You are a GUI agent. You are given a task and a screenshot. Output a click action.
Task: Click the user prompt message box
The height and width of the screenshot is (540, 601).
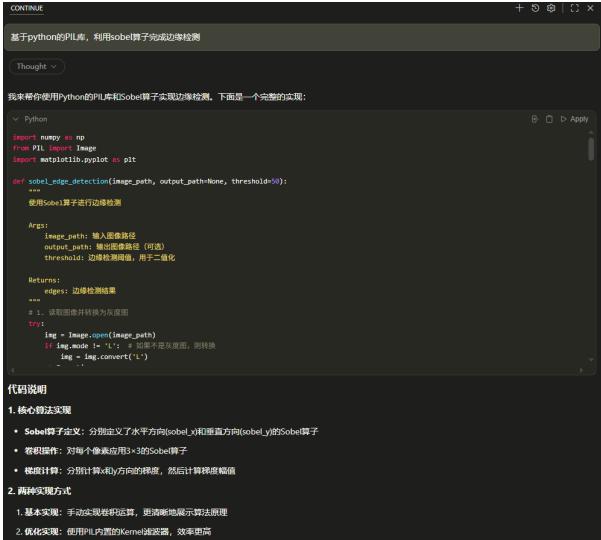click(x=302, y=37)
